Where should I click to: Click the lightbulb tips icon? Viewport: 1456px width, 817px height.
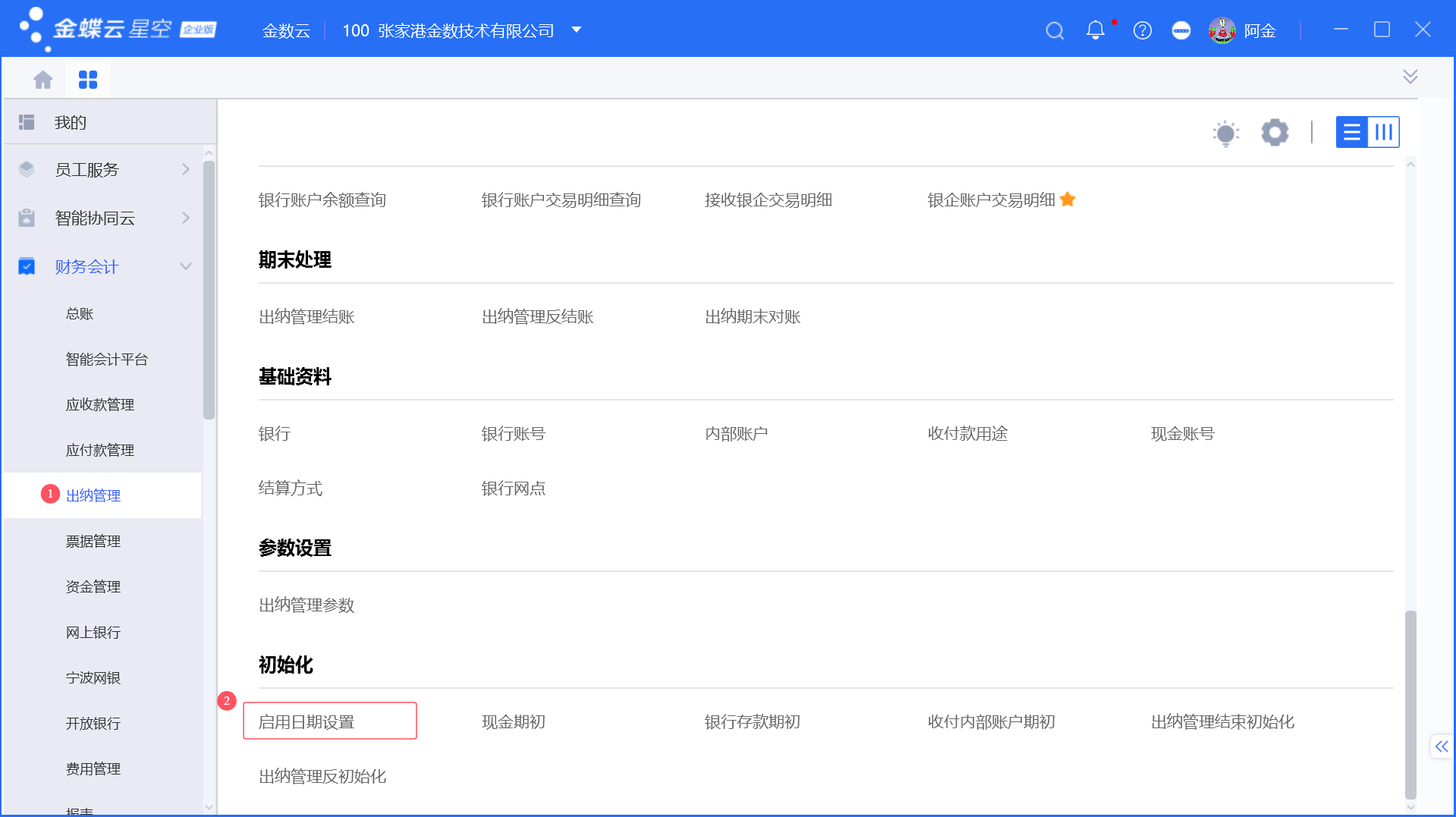1225,133
